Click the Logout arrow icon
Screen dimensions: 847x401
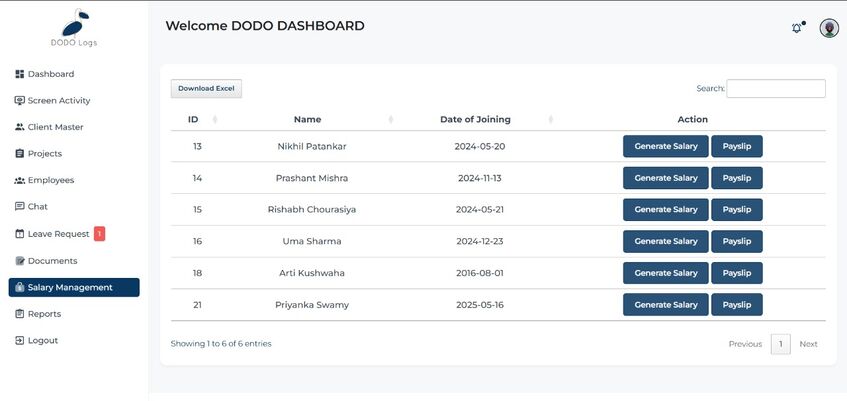19,341
